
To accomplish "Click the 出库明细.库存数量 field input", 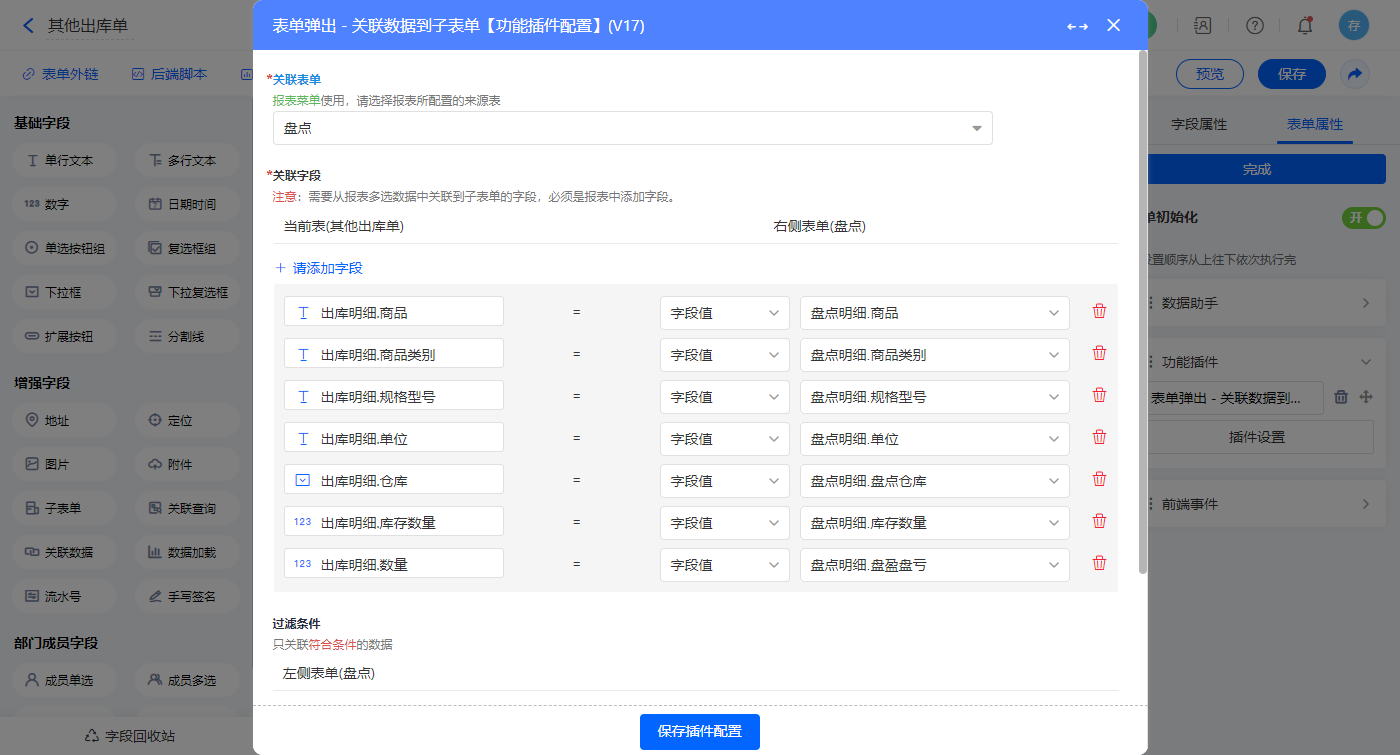I will click(393, 523).
